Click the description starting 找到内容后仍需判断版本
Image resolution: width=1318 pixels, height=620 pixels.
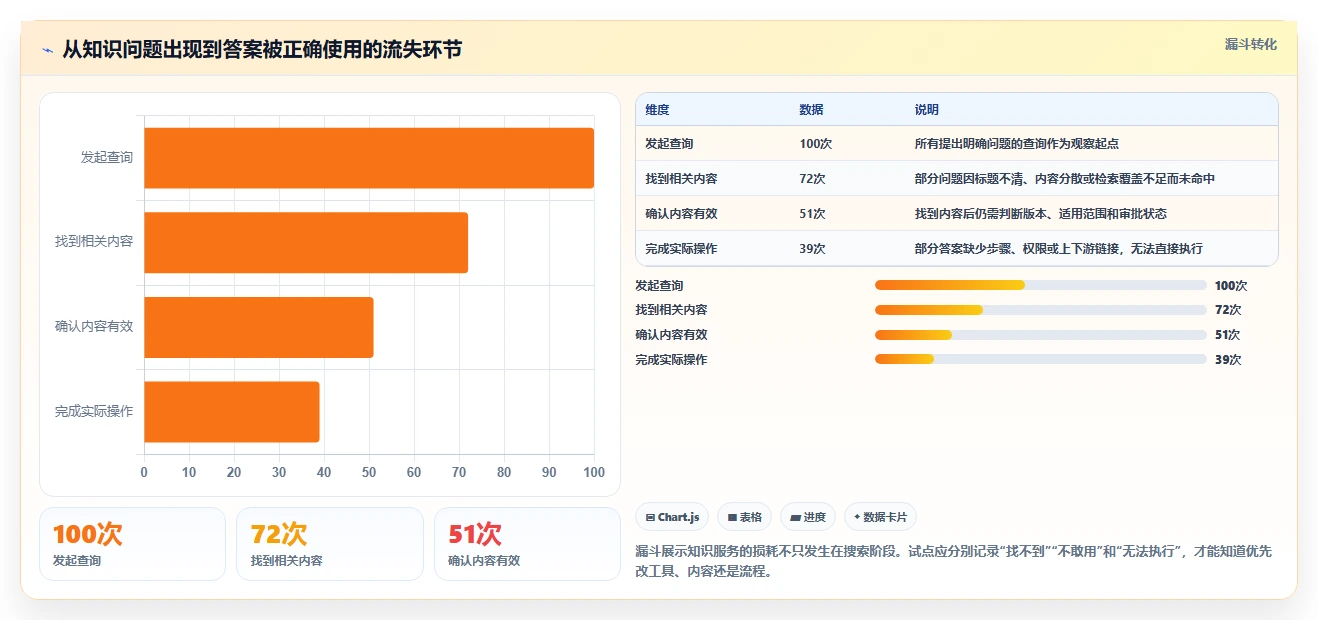coord(1041,214)
